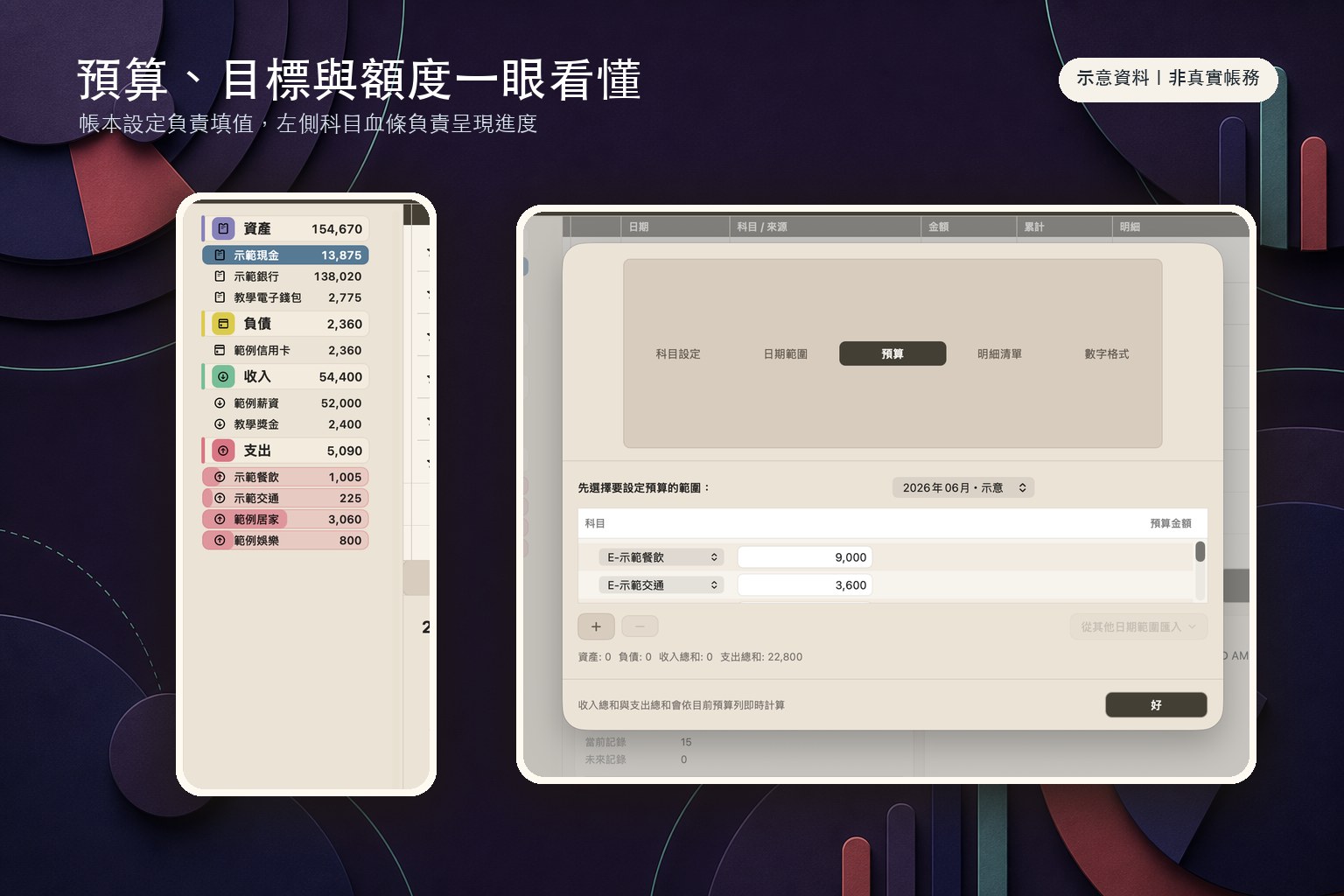This screenshot has width=1344, height=896.
Task: Select the 範例信用卡 account row
Action: (285, 350)
